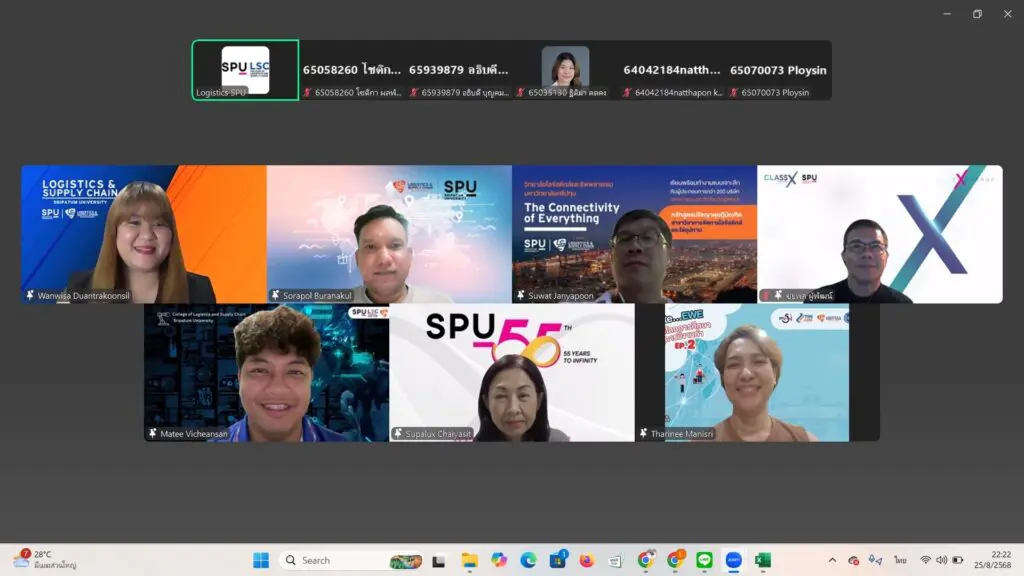Click the taskbar Search box
1024x576 pixels.
(351, 560)
